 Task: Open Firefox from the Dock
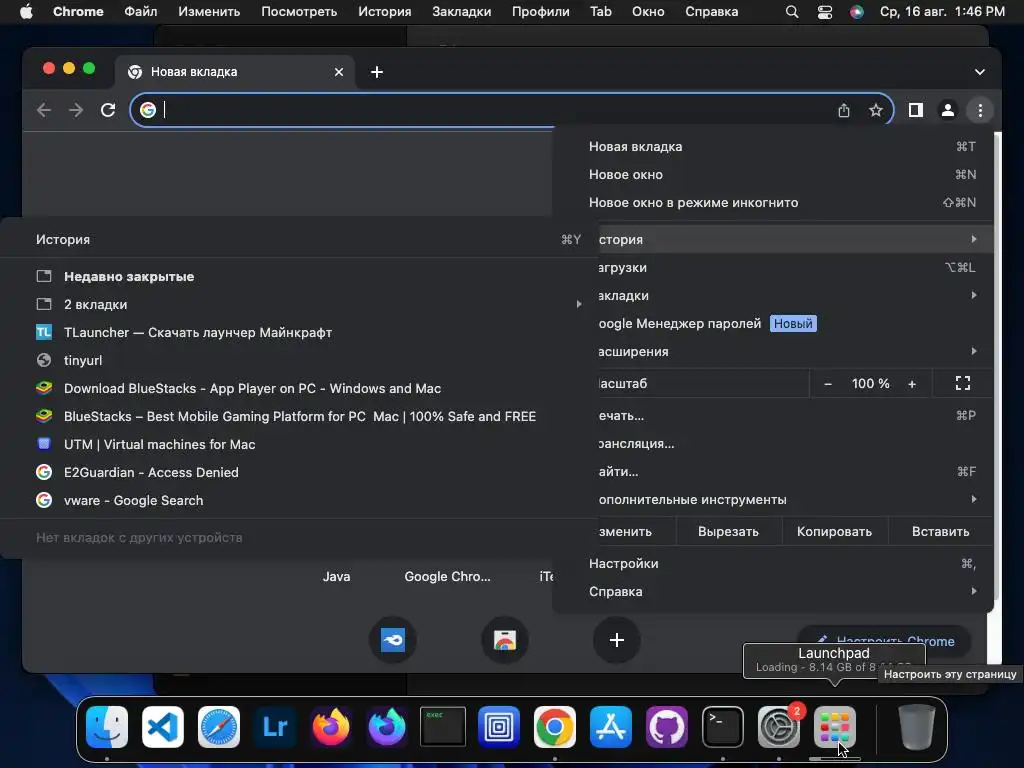point(331,726)
